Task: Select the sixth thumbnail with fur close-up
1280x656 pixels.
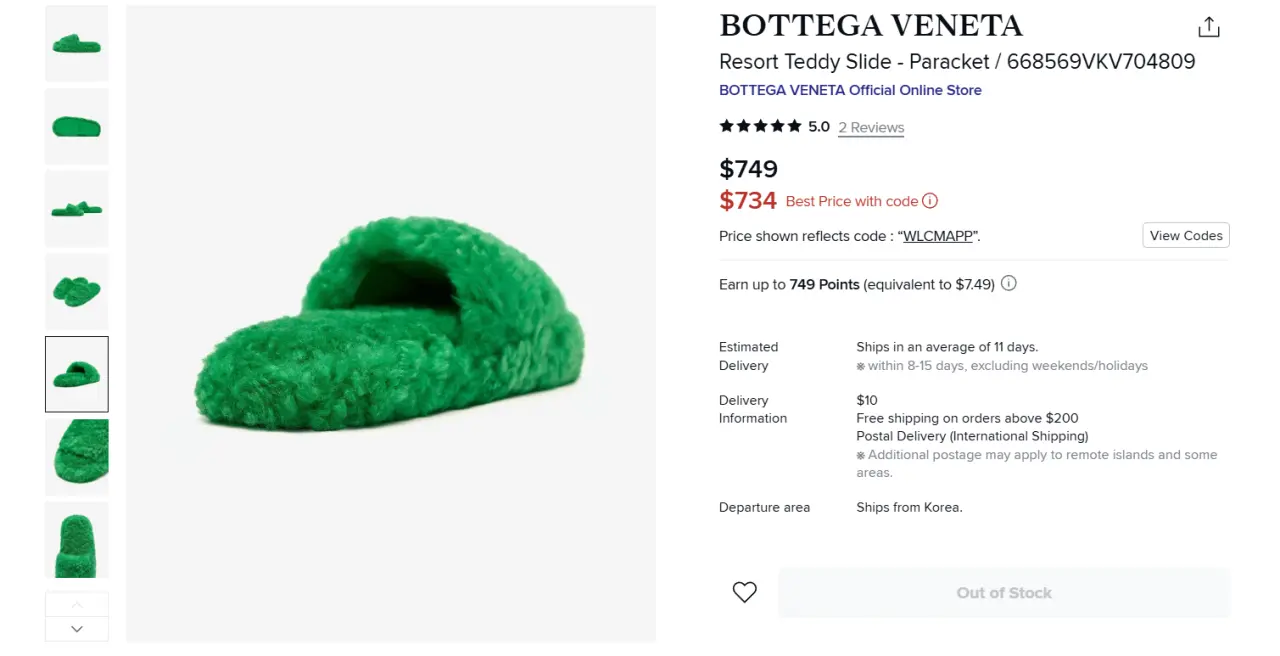Action: click(x=77, y=457)
